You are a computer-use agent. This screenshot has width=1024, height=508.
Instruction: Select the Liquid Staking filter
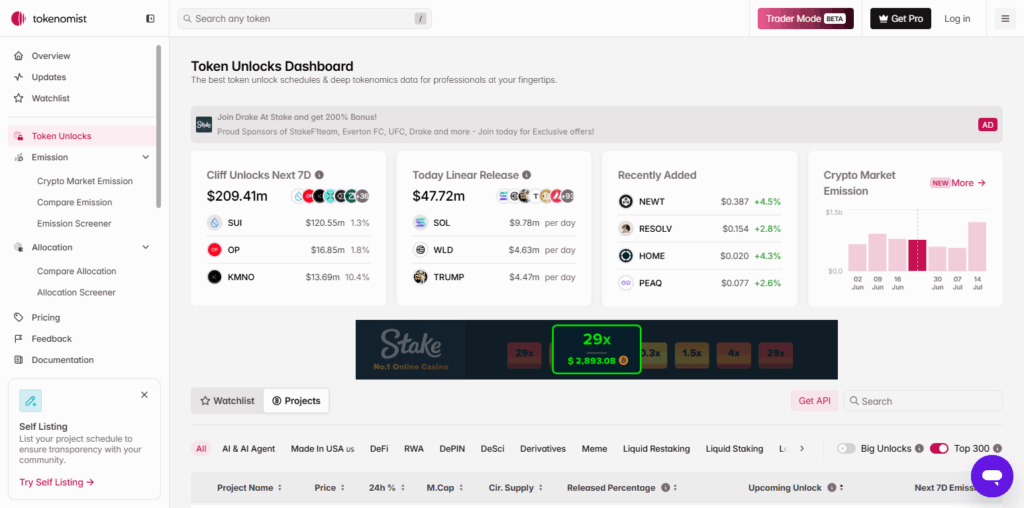point(734,449)
